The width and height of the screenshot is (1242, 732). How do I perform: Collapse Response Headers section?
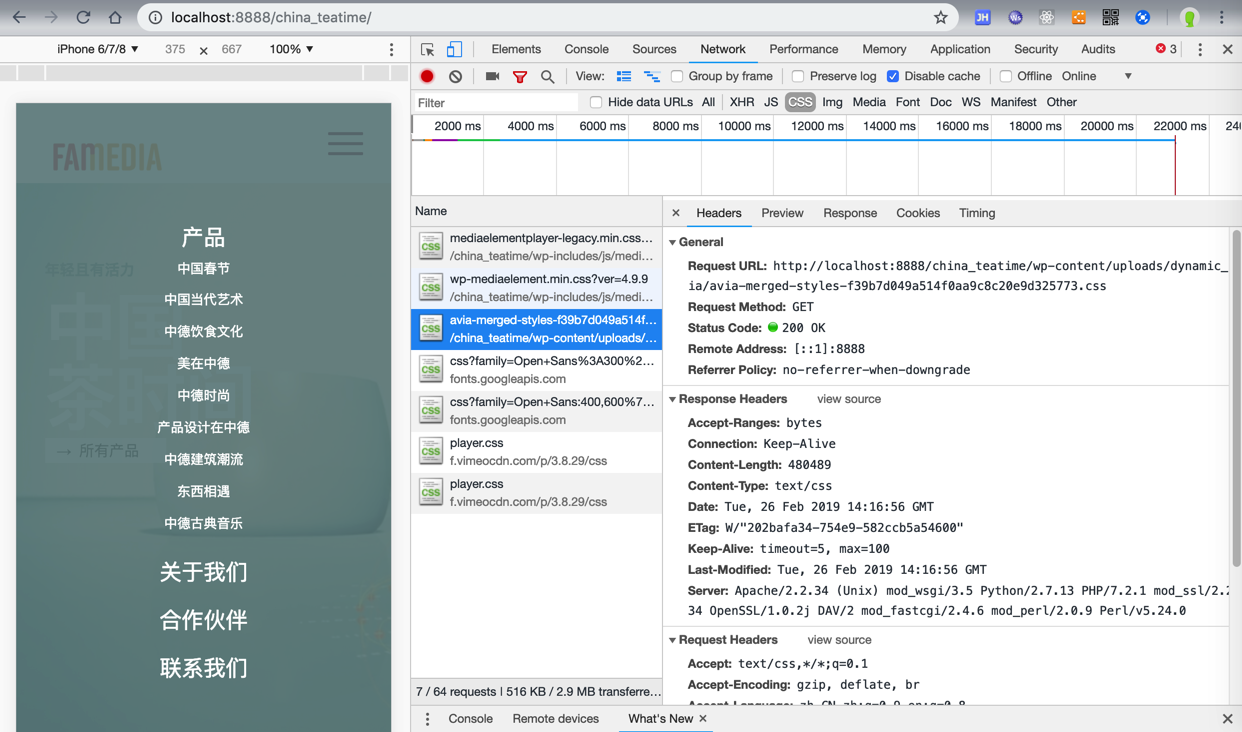(673, 399)
